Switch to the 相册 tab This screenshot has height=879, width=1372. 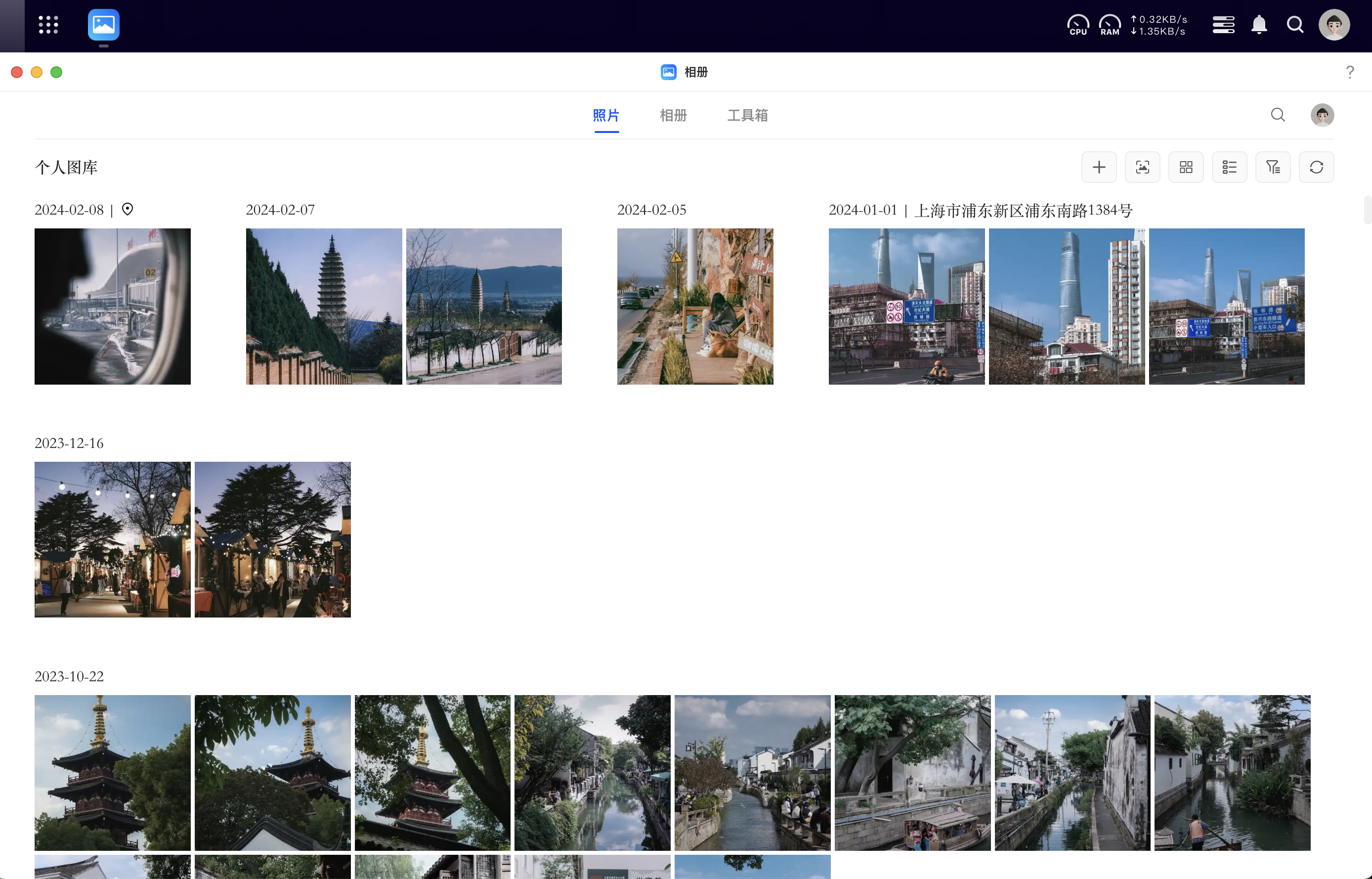pos(673,115)
